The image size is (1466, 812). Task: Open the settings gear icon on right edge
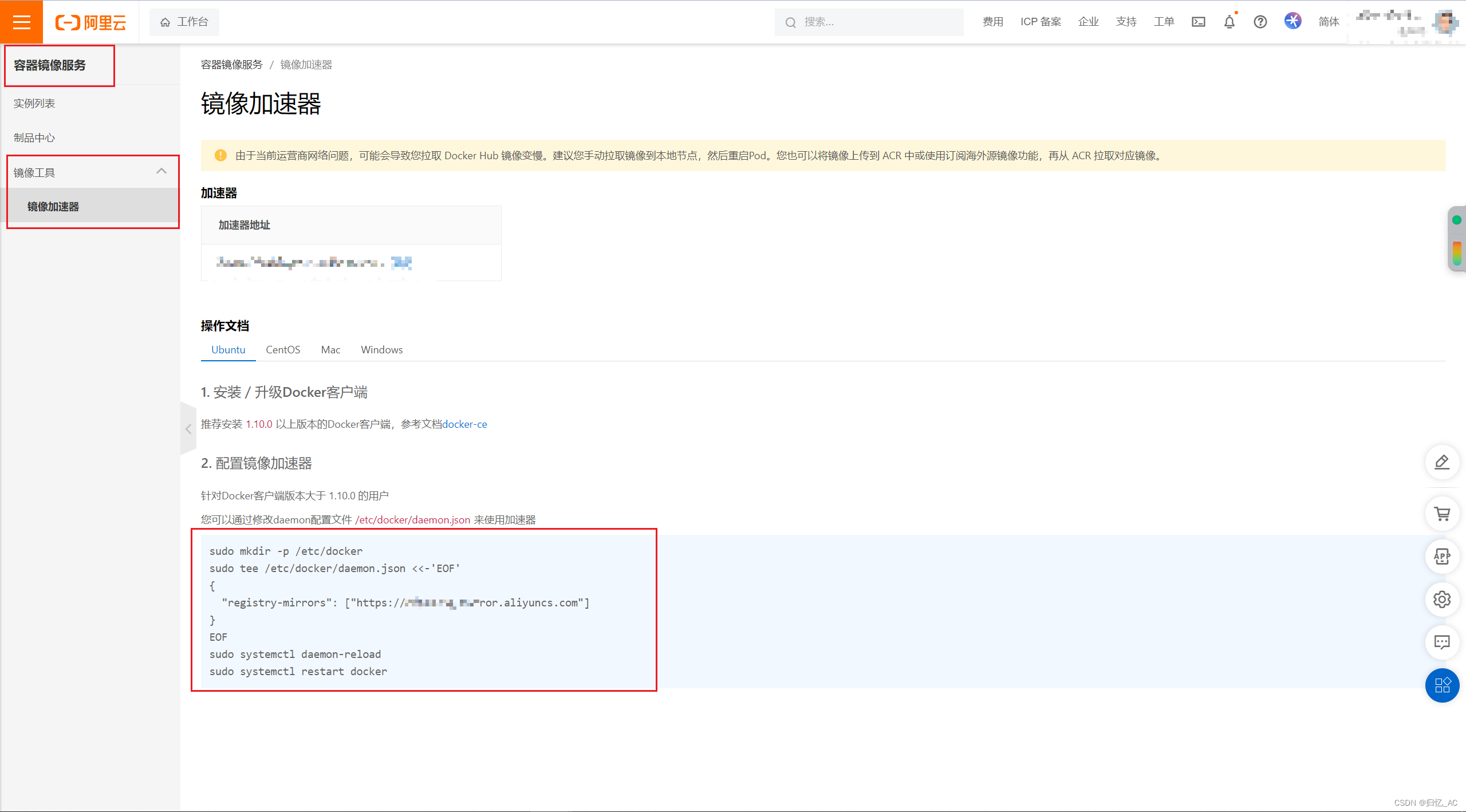click(x=1443, y=599)
